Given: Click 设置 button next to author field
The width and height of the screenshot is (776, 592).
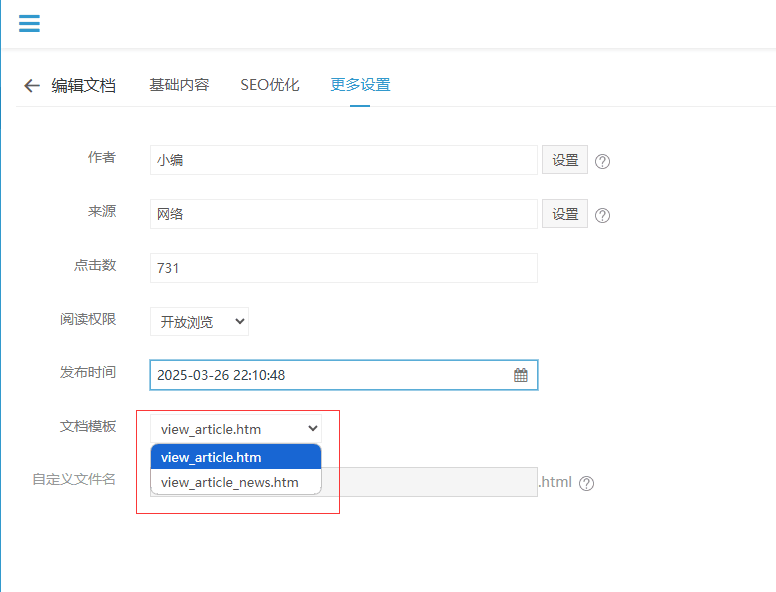Looking at the screenshot, I should point(565,159).
